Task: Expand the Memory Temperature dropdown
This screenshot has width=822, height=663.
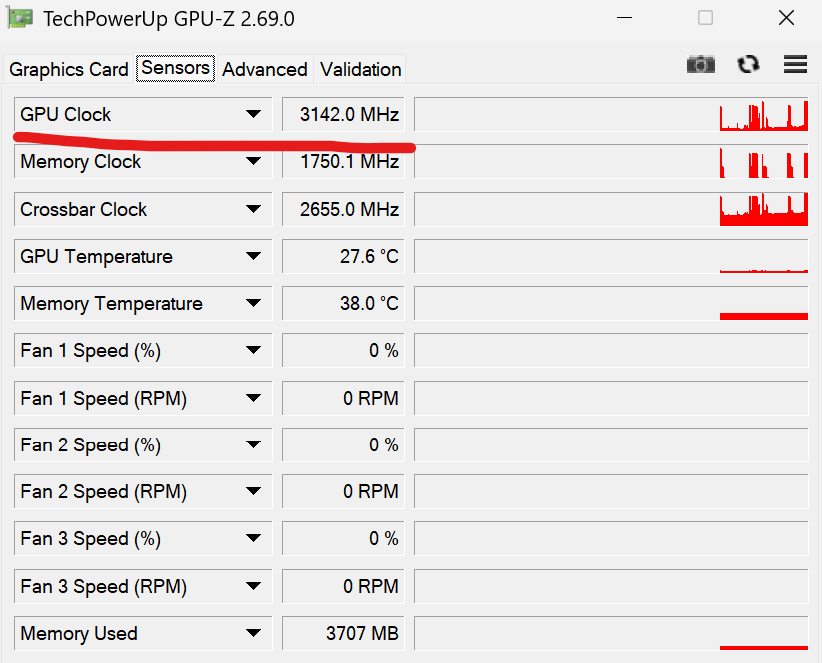Action: pyautogui.click(x=253, y=304)
